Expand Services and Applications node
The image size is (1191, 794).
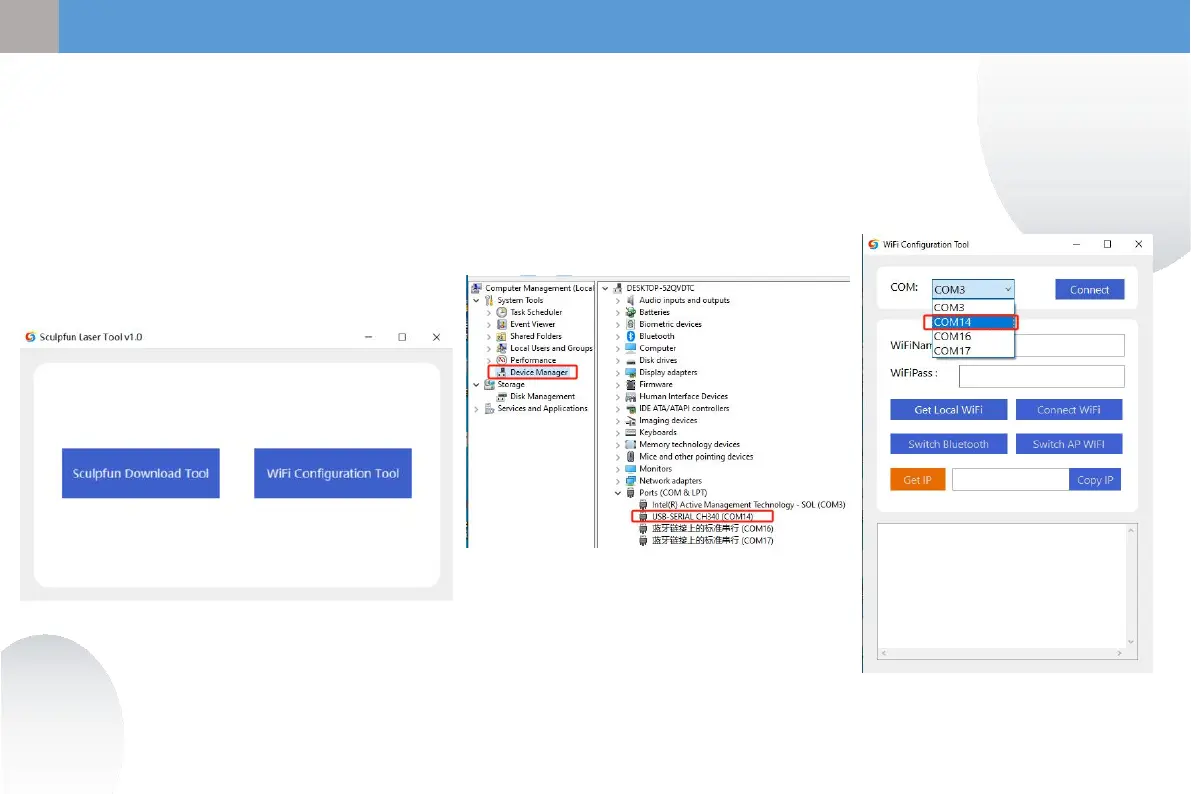click(x=477, y=409)
